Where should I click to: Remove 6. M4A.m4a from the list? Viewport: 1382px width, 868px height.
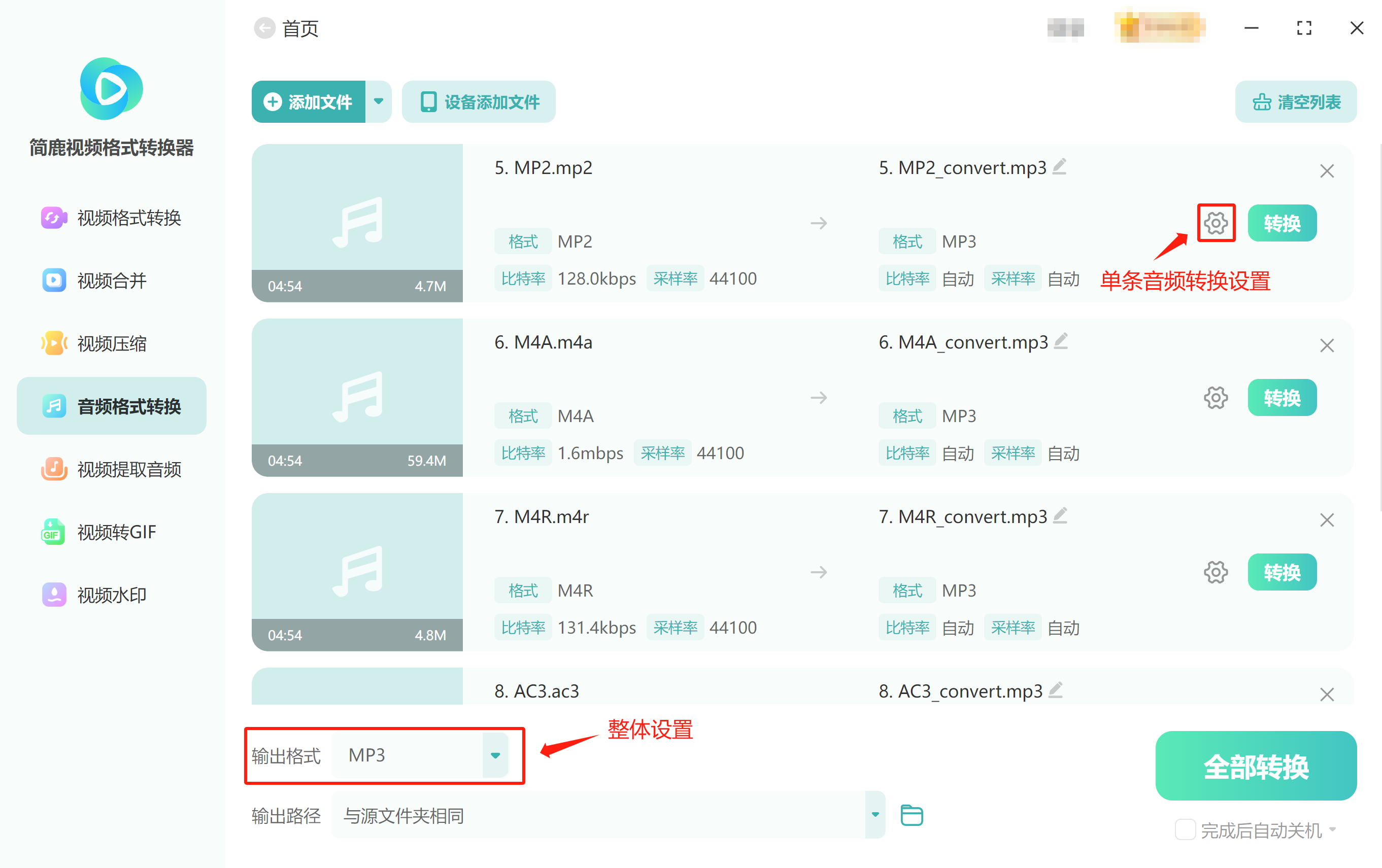coord(1326,345)
